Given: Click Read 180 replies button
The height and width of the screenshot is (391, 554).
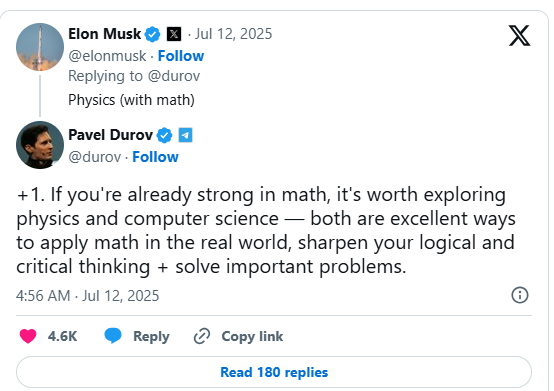Looking at the screenshot, I should point(274,372).
